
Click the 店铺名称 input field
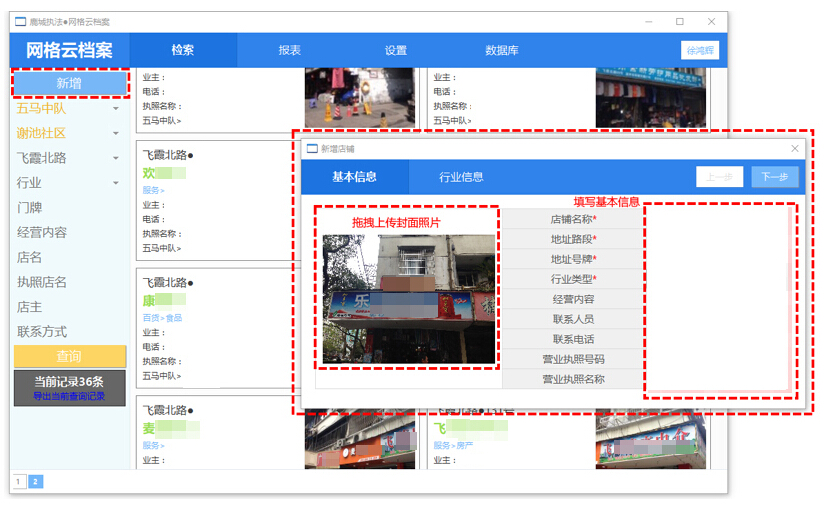(720, 219)
